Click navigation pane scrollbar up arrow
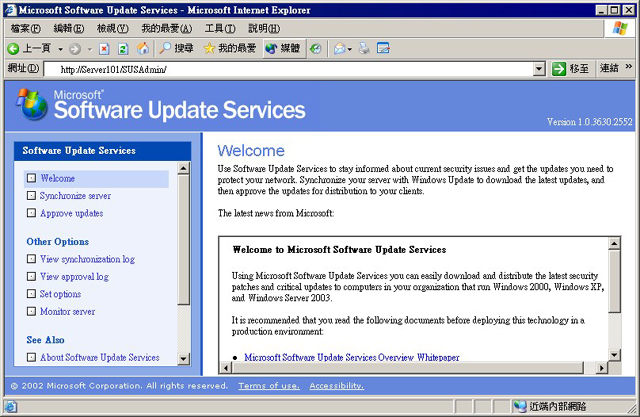Viewport: 640px width, 417px height. click(x=184, y=168)
